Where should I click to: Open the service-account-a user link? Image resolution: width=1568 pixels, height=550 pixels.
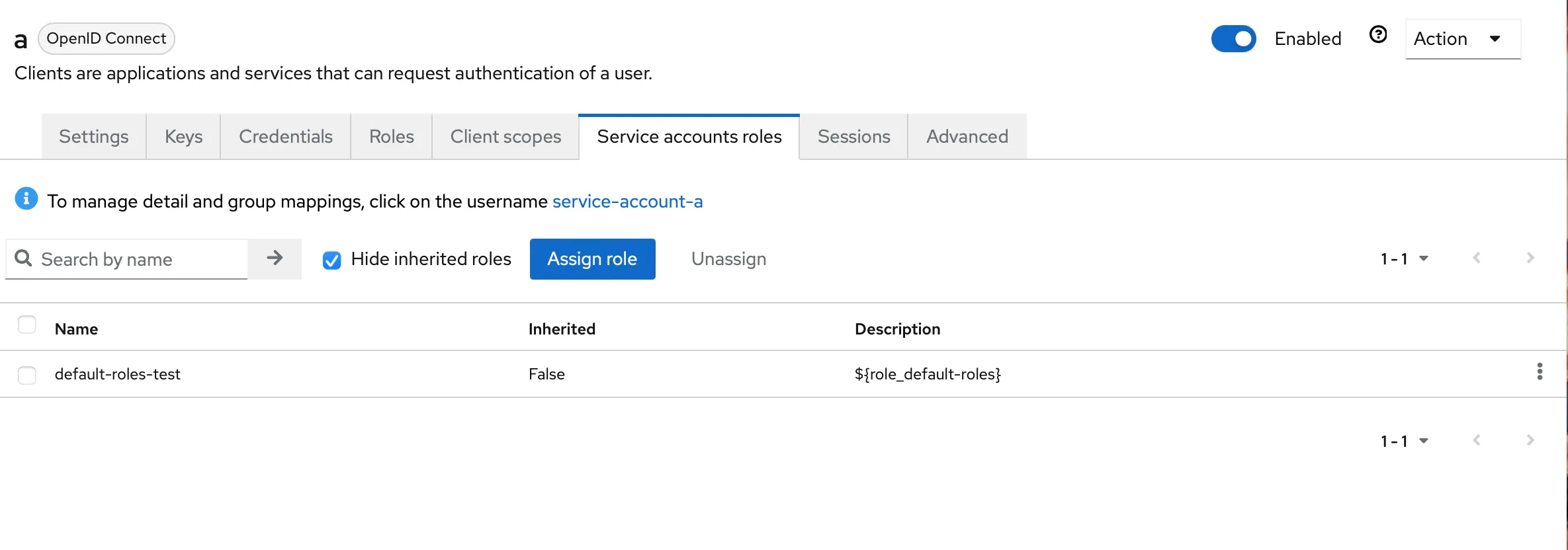[x=627, y=202]
